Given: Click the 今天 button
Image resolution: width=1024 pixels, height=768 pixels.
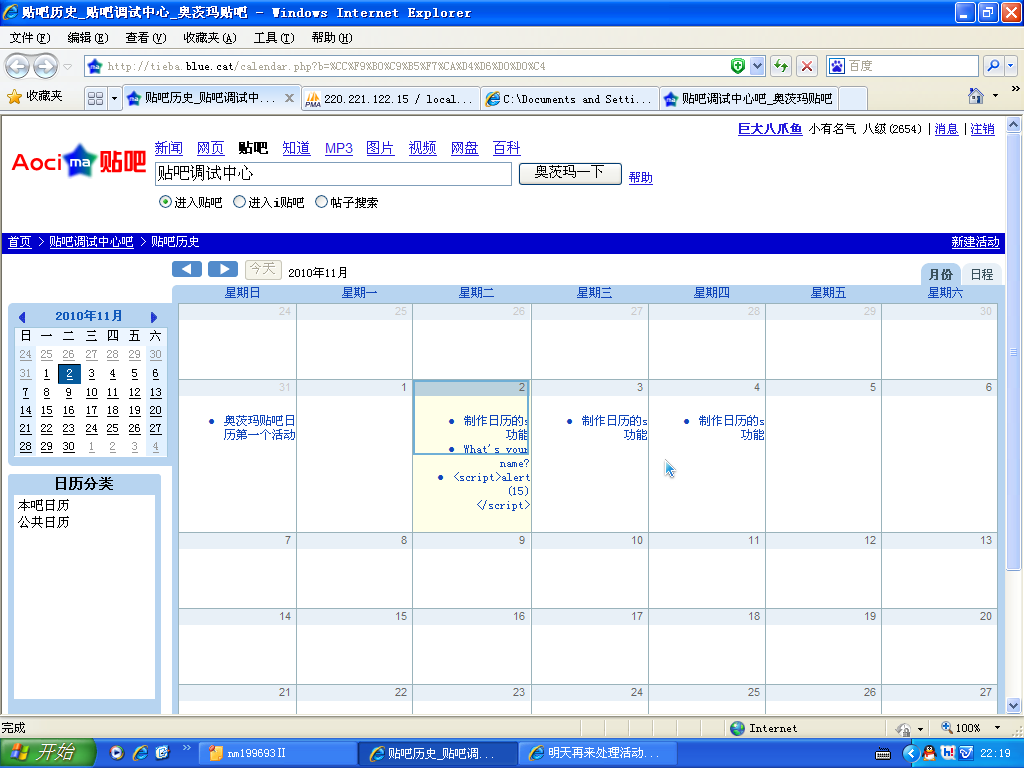Looking at the screenshot, I should (x=263, y=269).
